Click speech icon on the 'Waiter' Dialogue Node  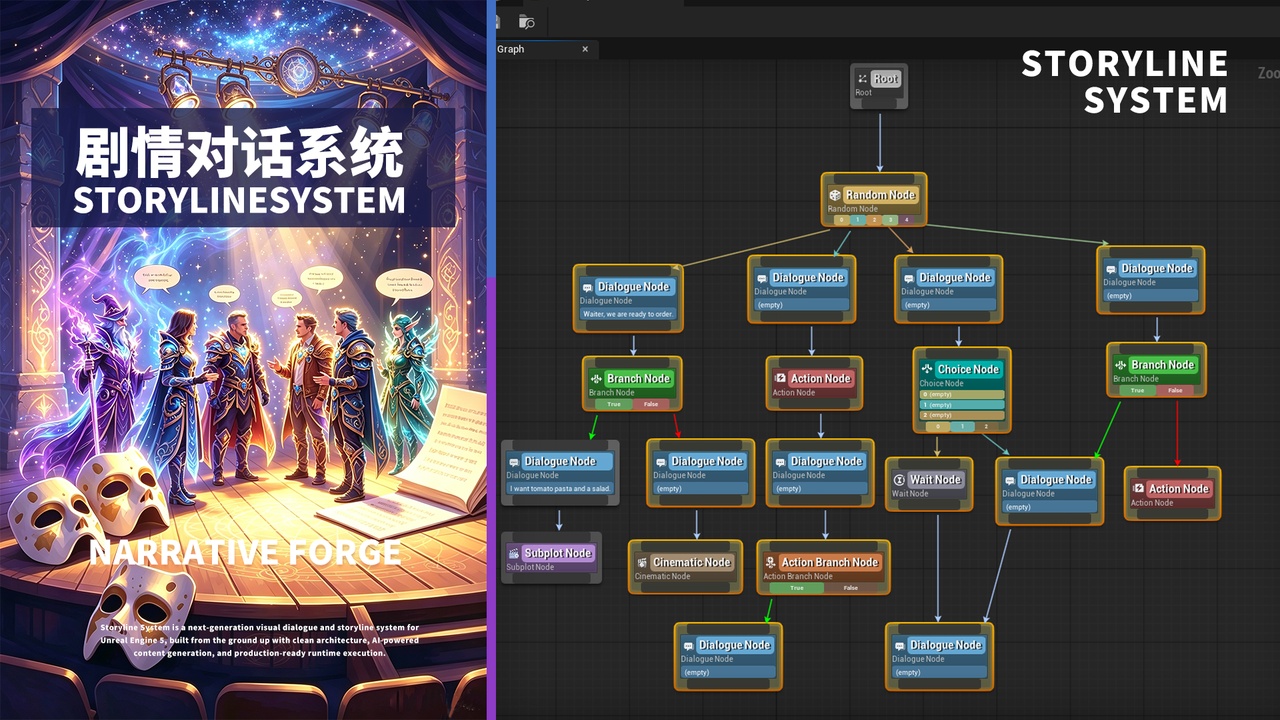pyautogui.click(x=588, y=287)
